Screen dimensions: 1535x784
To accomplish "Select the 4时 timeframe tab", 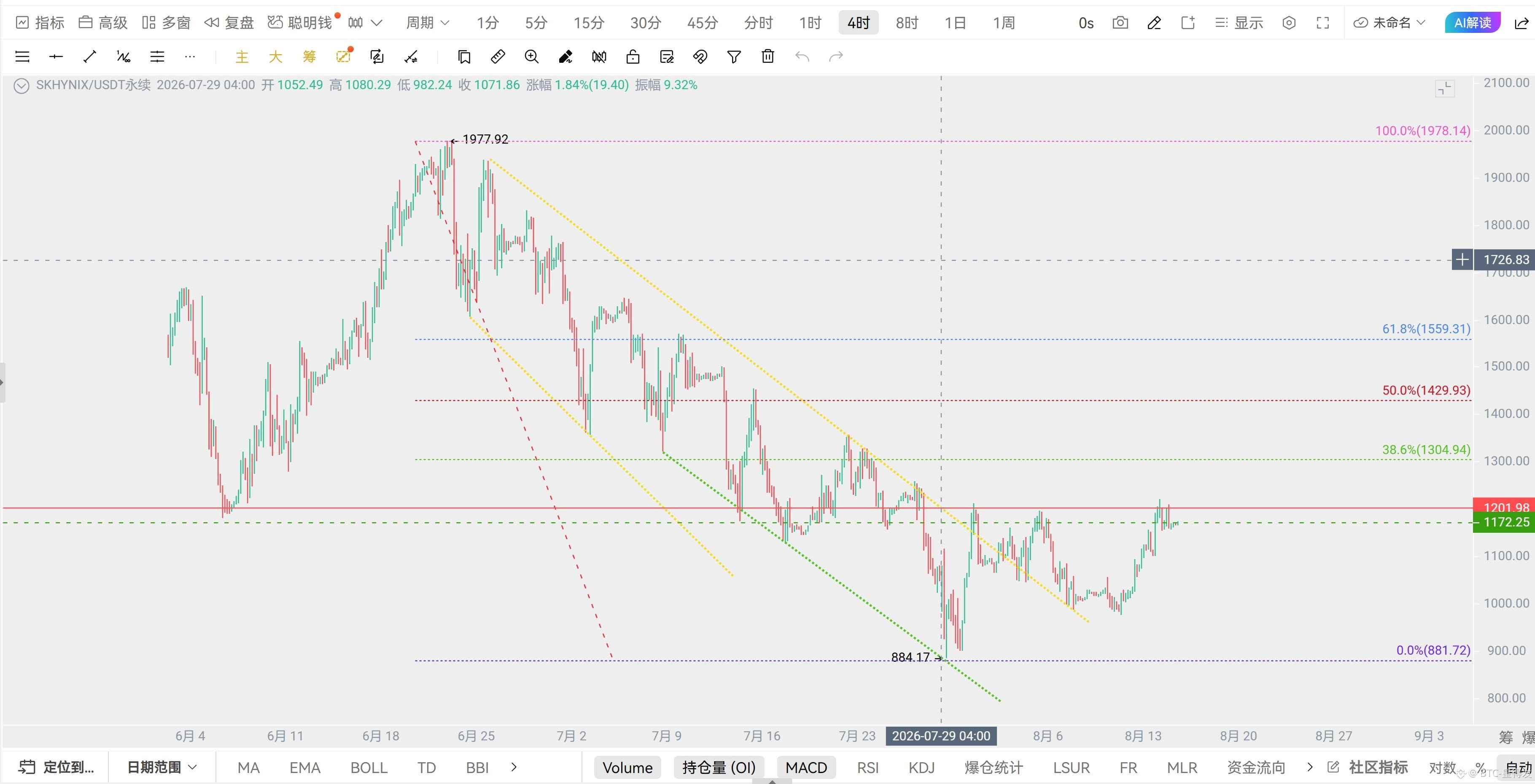I will [859, 23].
